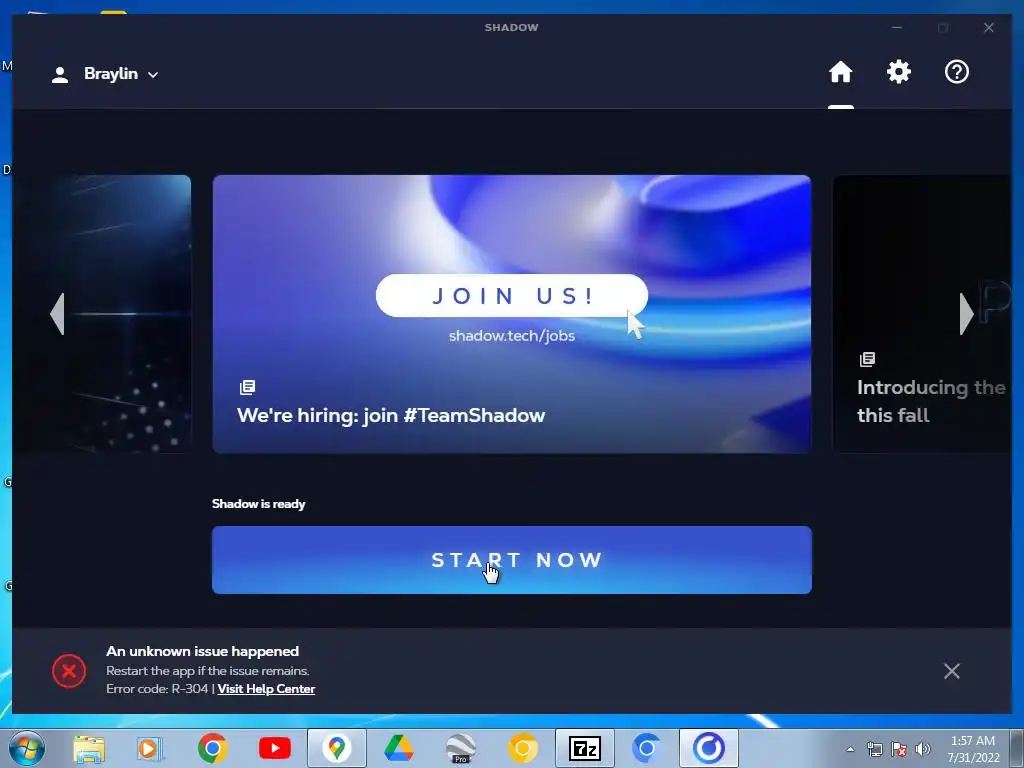This screenshot has height=768, width=1024.
Task: Open Action Center flag tray icon
Action: tap(899, 749)
